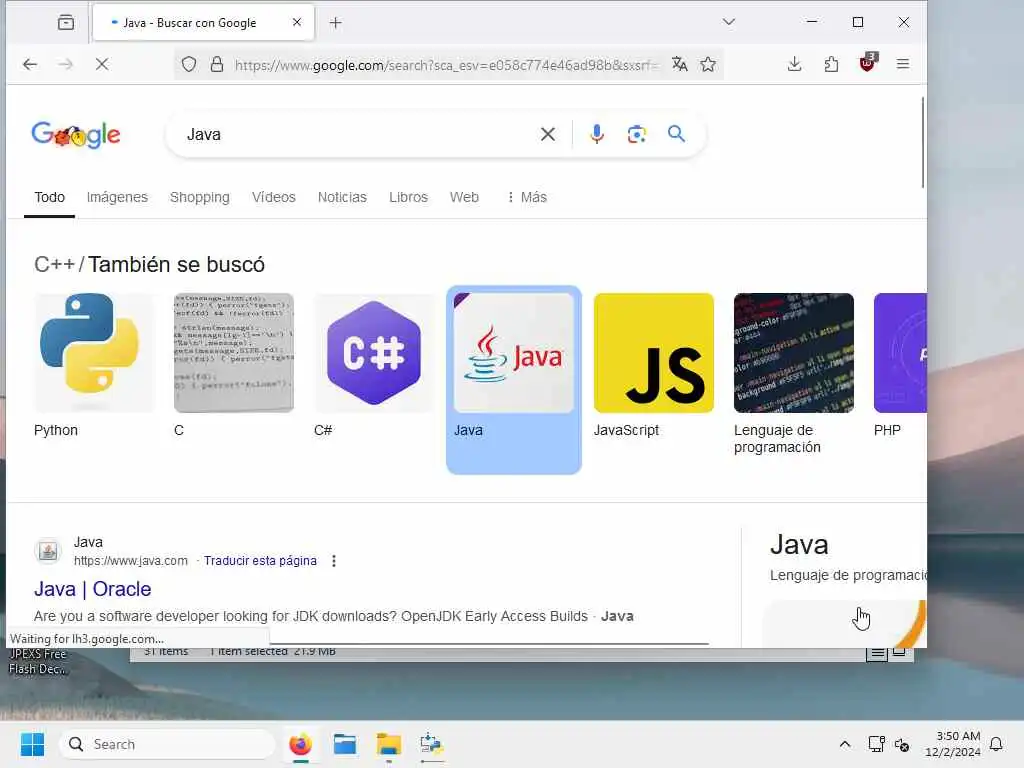1024x768 pixels.
Task: Open the Firefox hamburger menu
Action: tap(903, 64)
